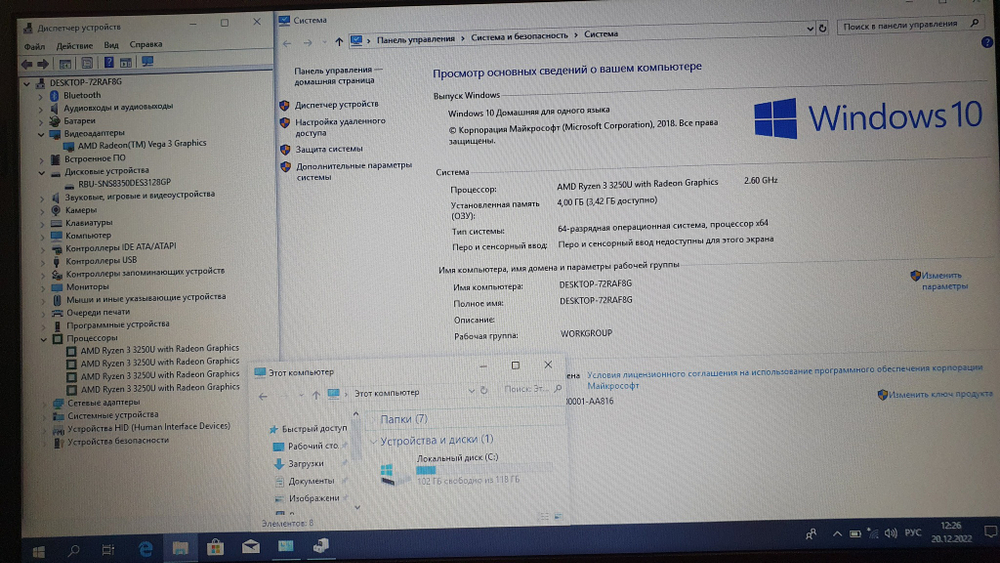
Task: Expand the Батареи category
Action: pos(41,122)
